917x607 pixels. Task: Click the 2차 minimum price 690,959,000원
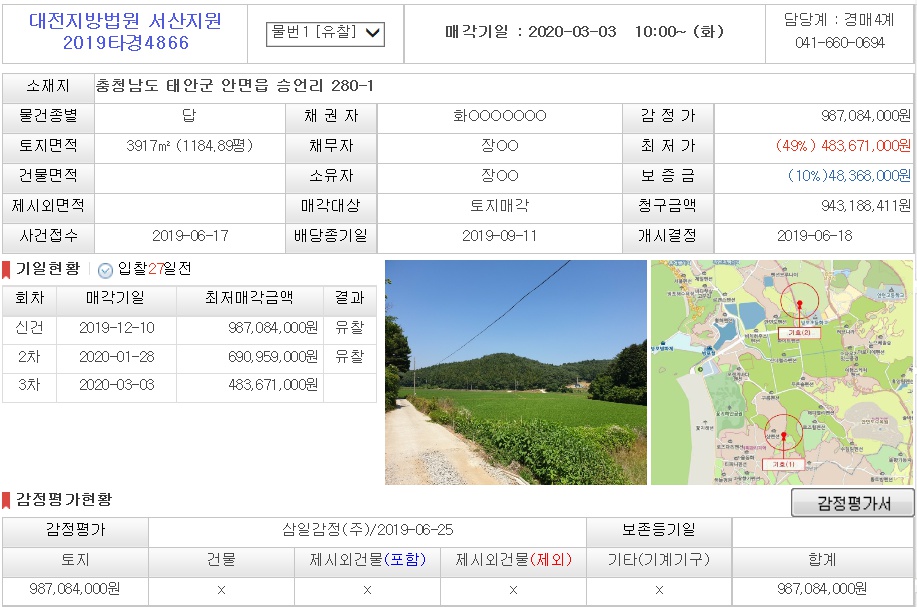(x=273, y=356)
